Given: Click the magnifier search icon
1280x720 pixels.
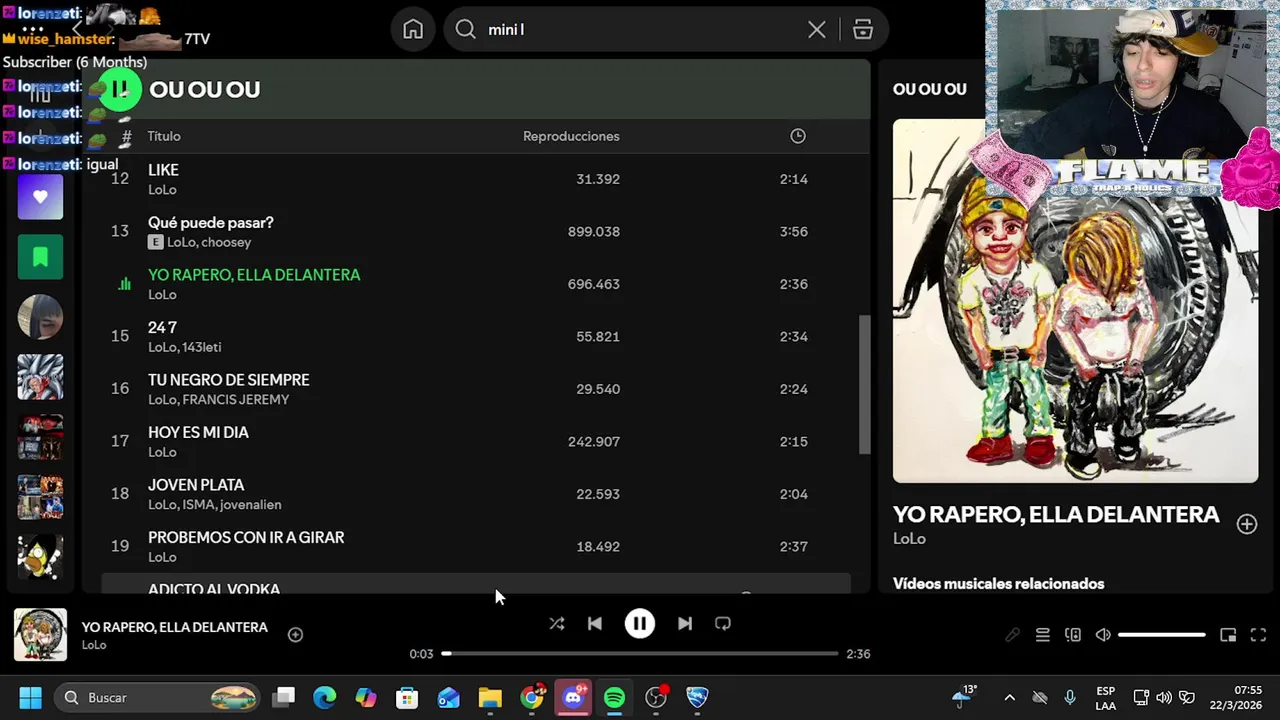Looking at the screenshot, I should point(465,30).
